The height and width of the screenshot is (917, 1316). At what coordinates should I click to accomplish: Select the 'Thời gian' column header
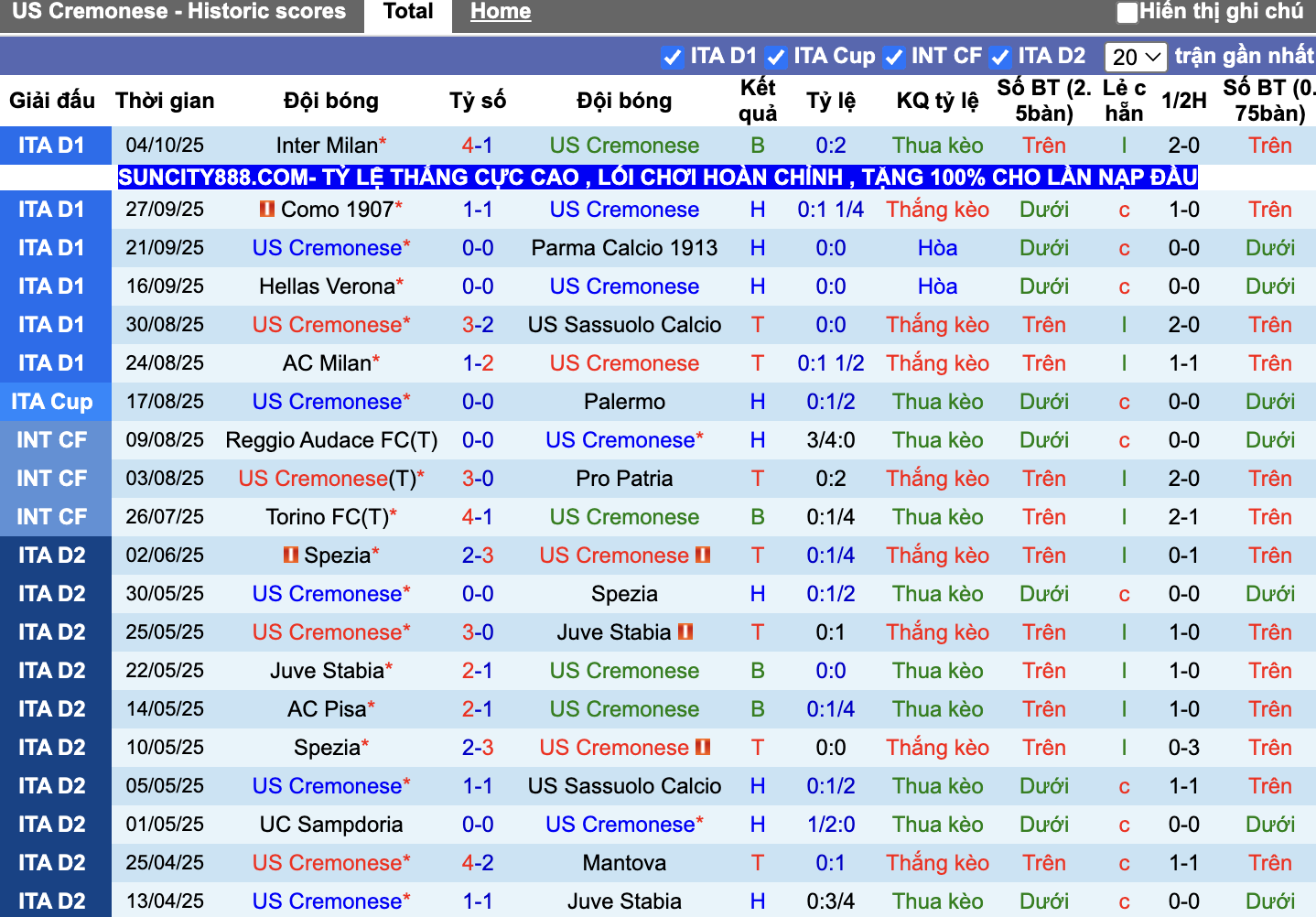(165, 101)
